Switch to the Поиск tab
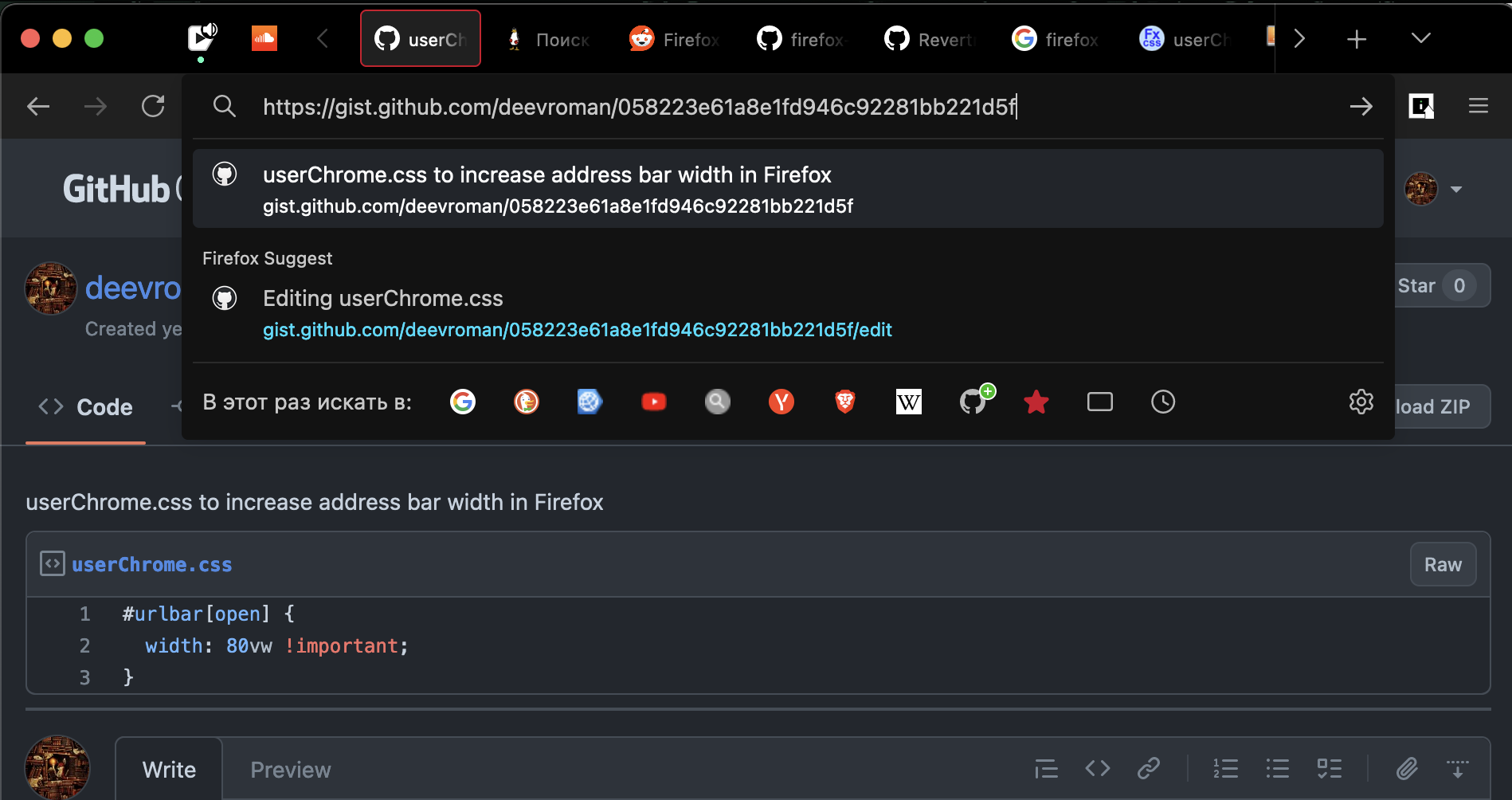 548,38
